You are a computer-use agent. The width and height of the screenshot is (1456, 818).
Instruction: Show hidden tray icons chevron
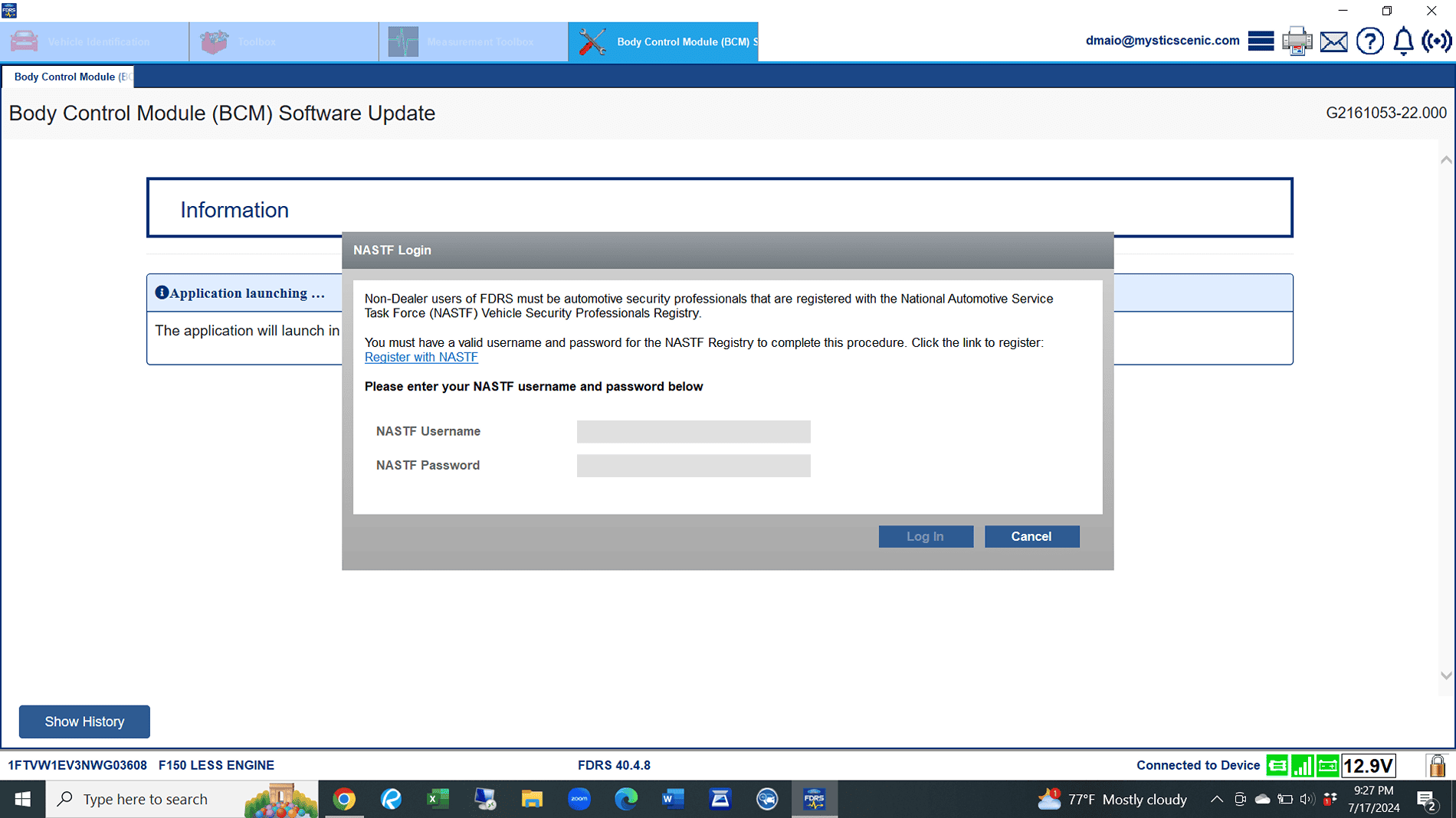1216,800
